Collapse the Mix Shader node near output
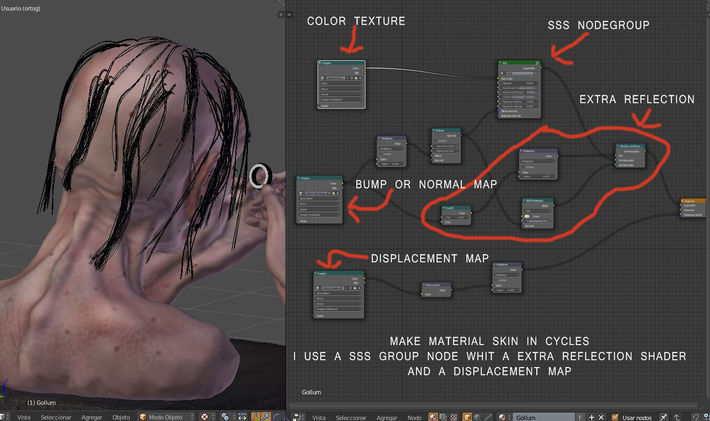Screen dimensions: 710x421 click(618, 146)
